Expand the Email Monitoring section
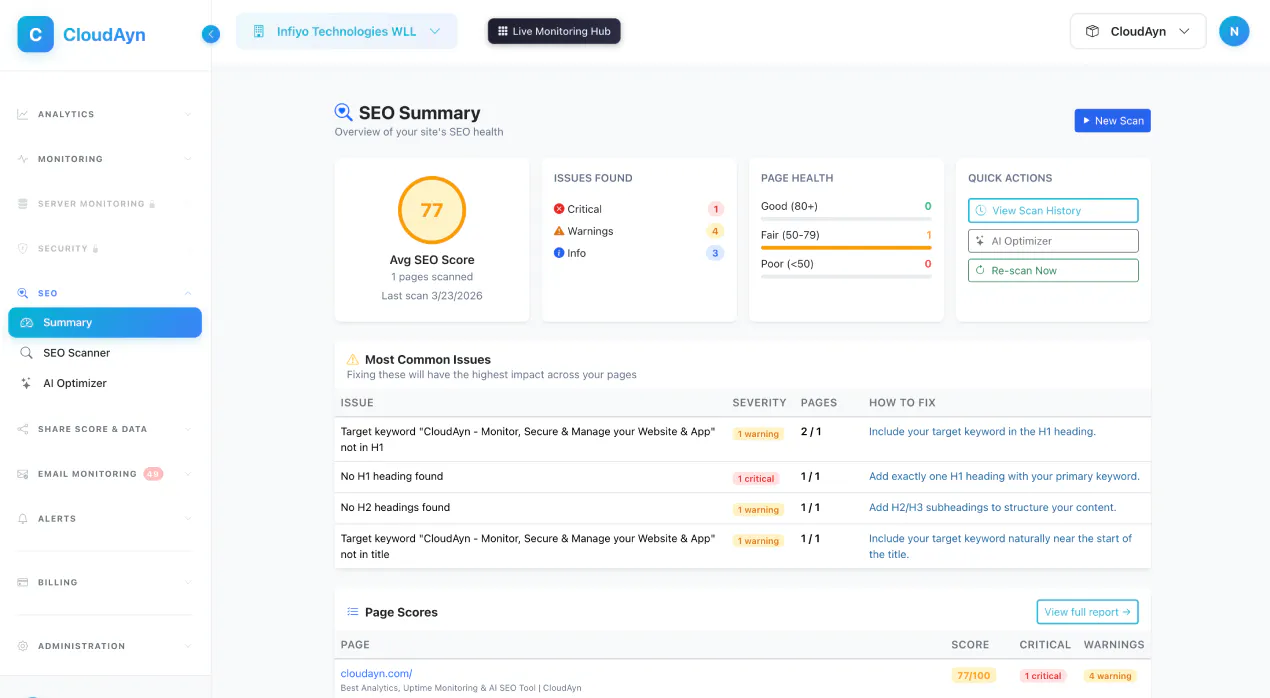 pos(188,474)
